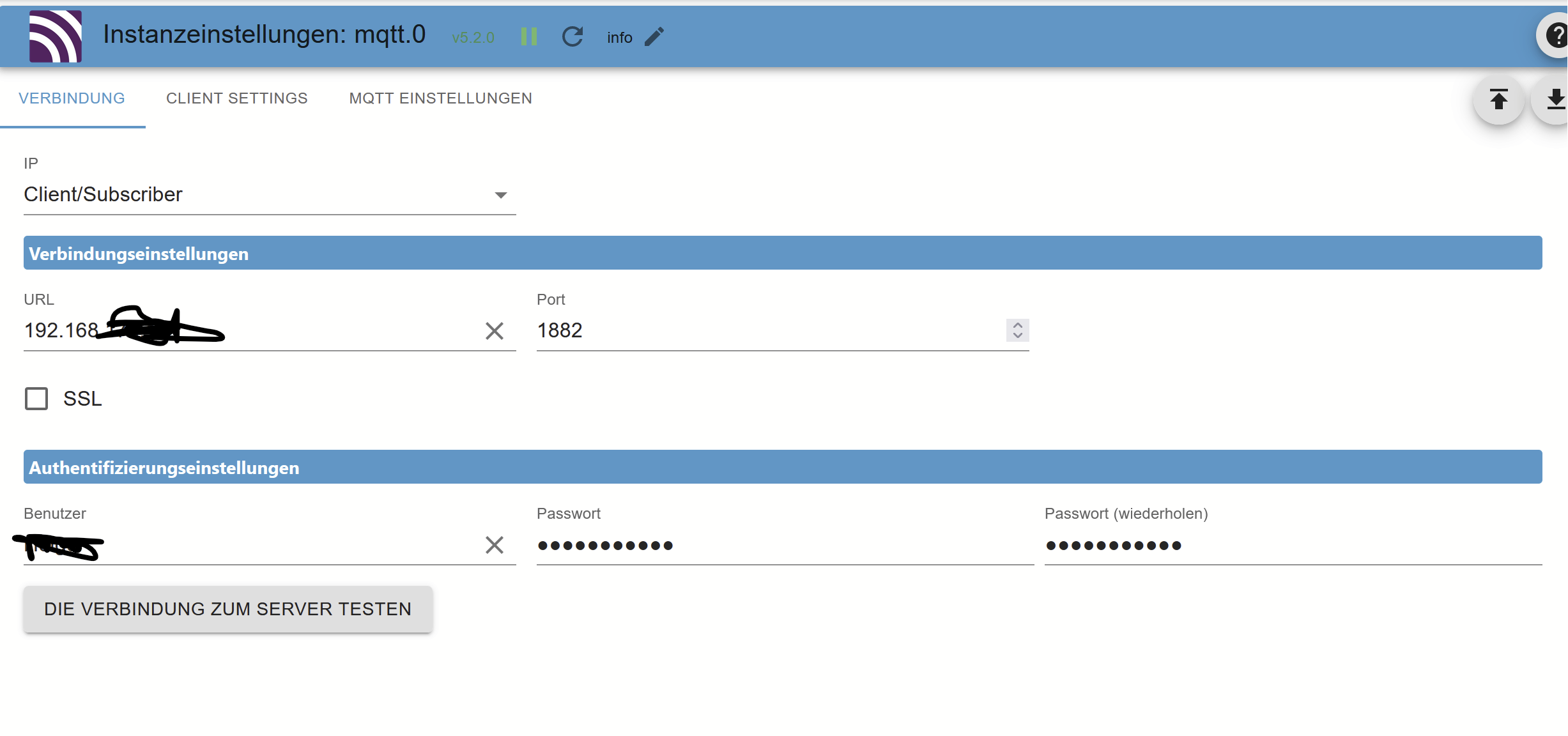The width and height of the screenshot is (1568, 736).
Task: Pause the mqtt.0 instance
Action: coord(528,36)
